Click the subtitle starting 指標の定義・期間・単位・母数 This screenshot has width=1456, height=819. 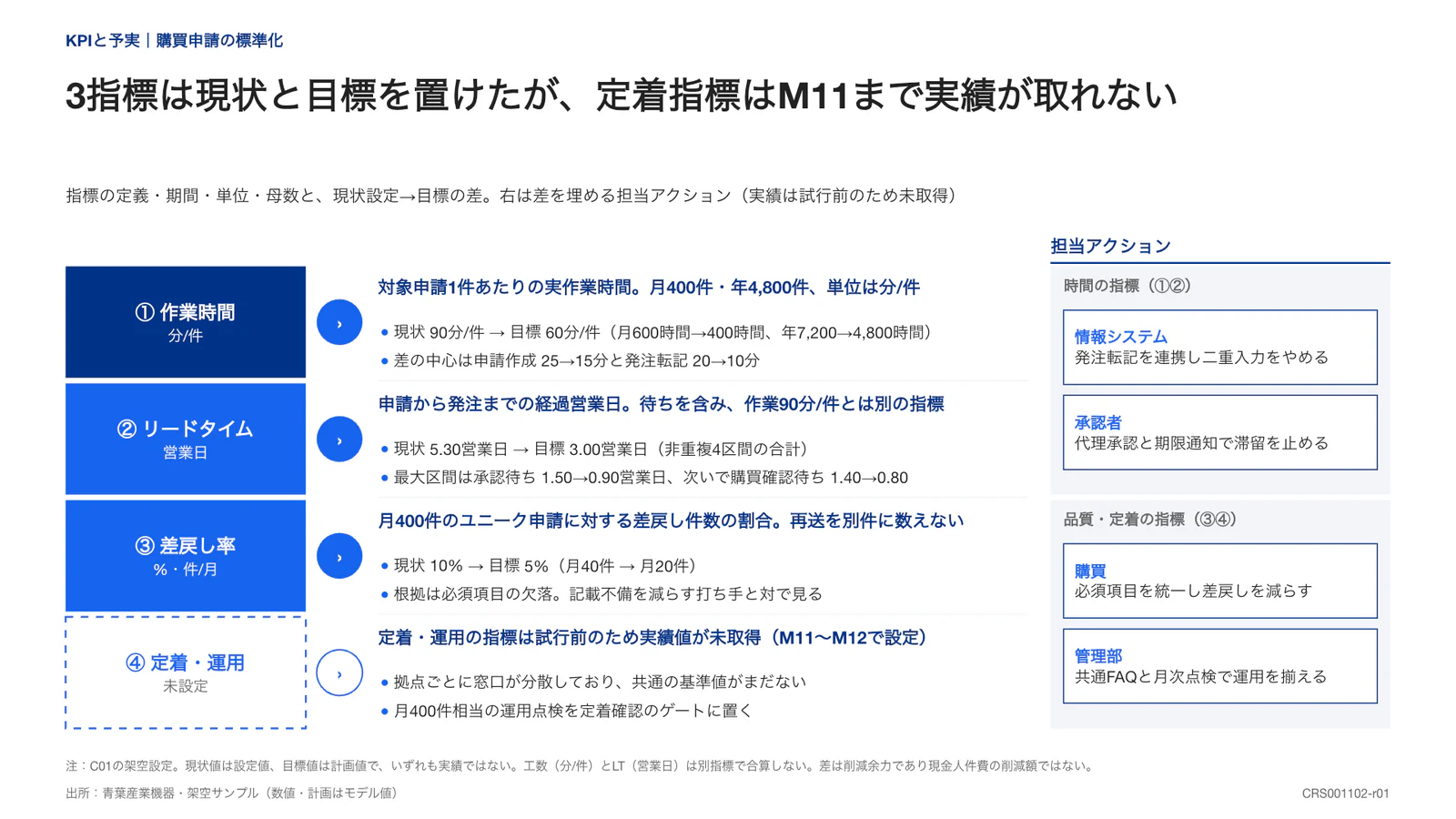513,196
